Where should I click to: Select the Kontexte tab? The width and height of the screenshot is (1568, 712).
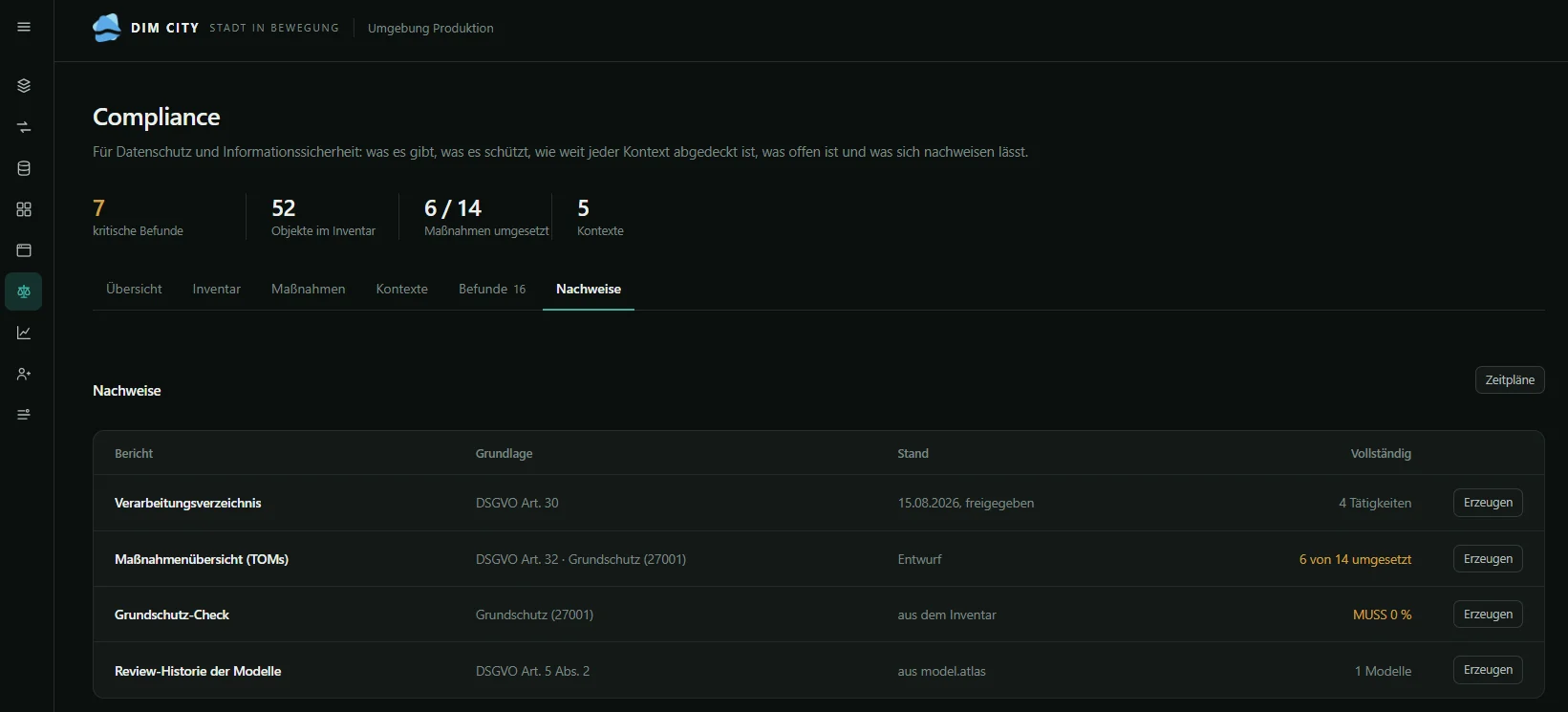(x=402, y=289)
